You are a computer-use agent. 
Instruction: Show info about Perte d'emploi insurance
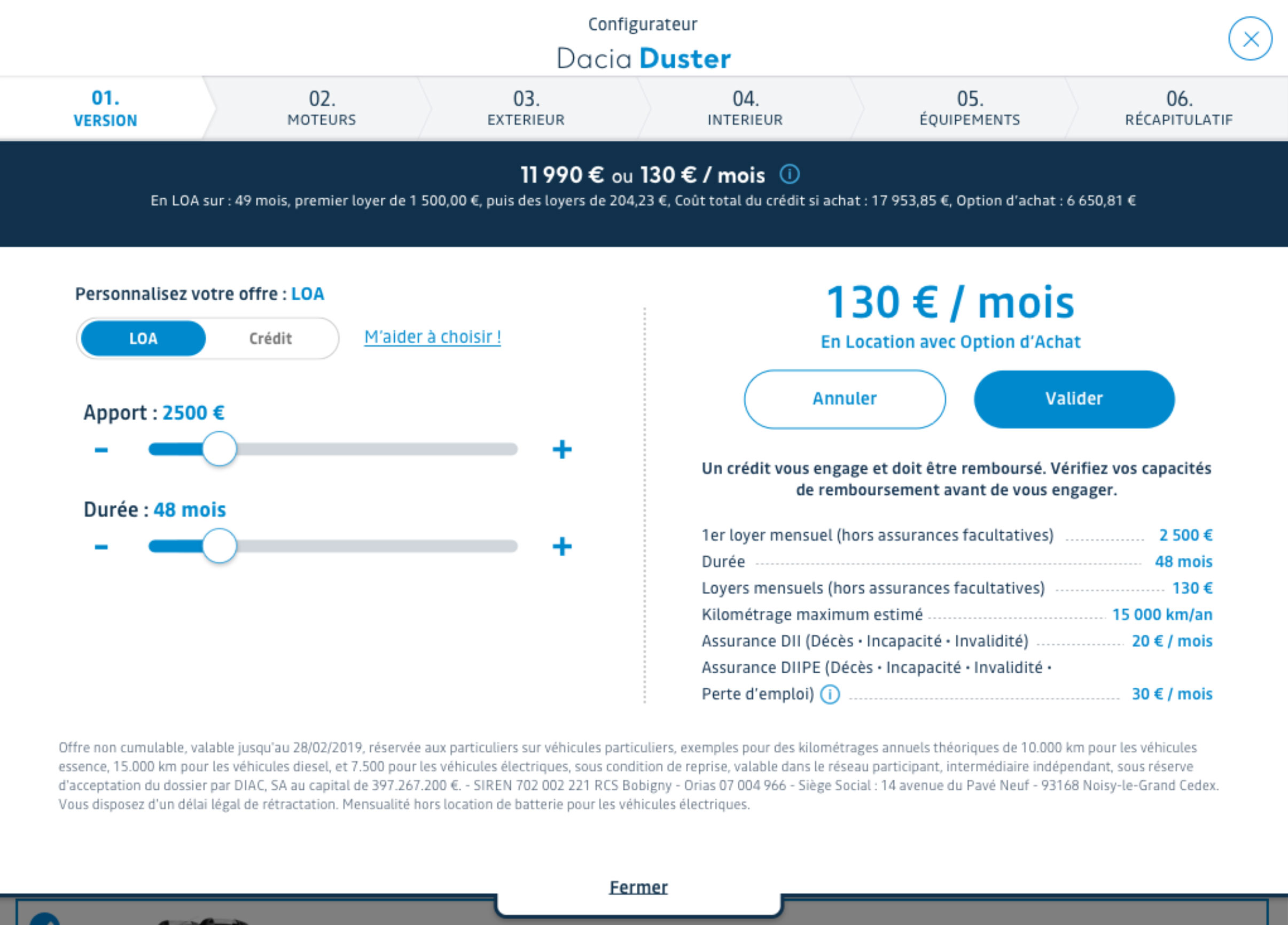coord(830,694)
